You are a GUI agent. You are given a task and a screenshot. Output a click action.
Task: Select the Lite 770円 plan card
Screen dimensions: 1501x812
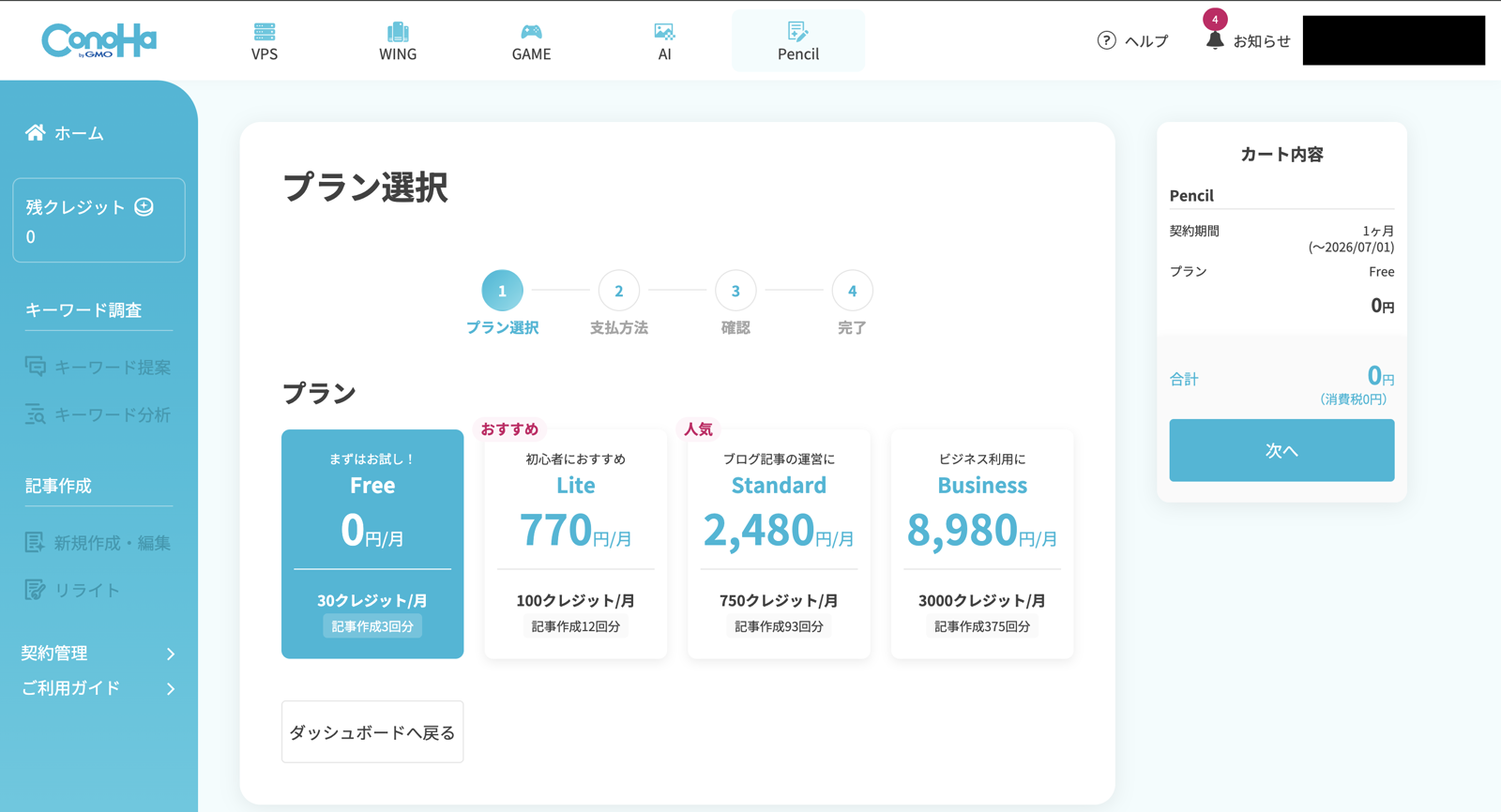click(576, 544)
